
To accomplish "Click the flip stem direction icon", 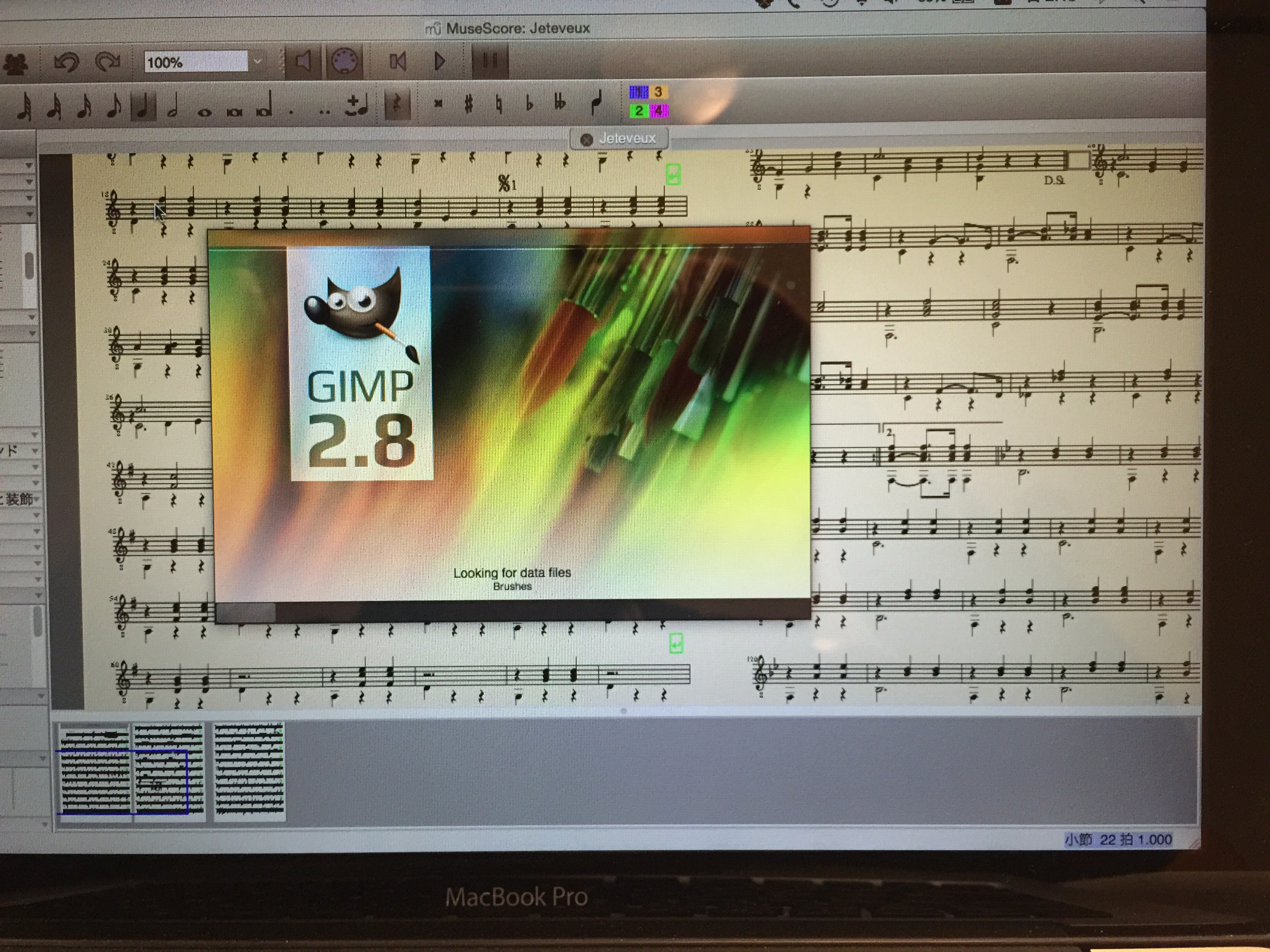I will click(x=596, y=103).
